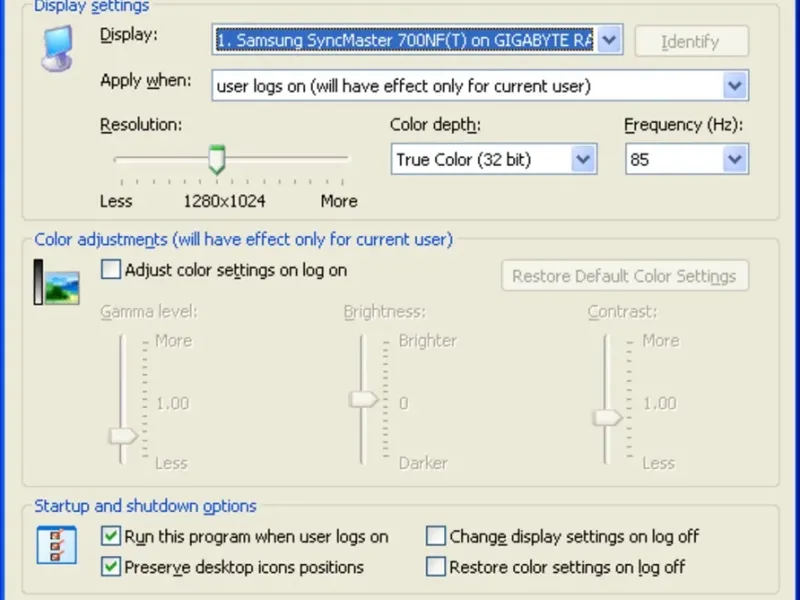Click the Darker label on brightness slider
The image size is (800, 600).
pyautogui.click(x=423, y=463)
